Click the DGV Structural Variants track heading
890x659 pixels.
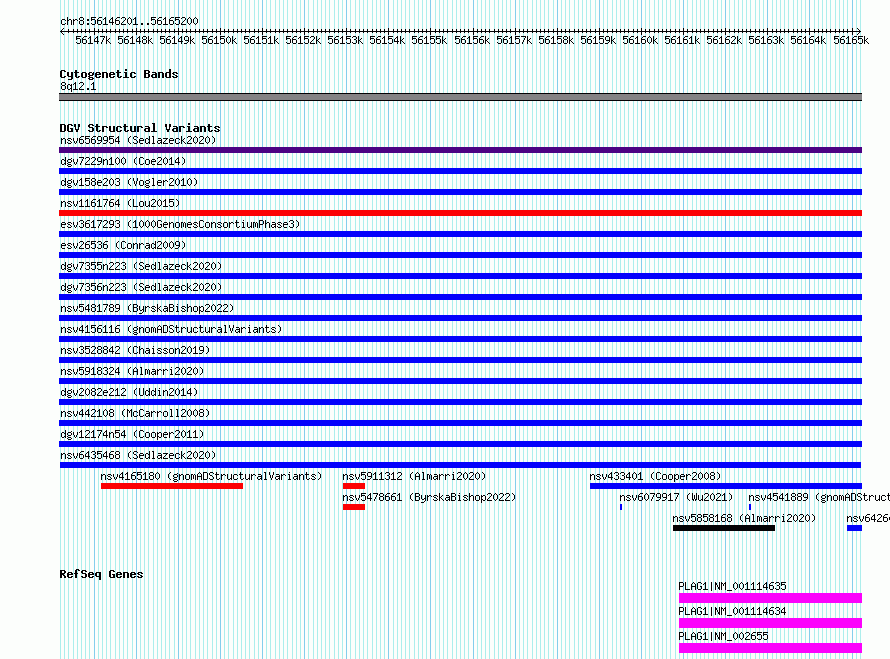(140, 128)
